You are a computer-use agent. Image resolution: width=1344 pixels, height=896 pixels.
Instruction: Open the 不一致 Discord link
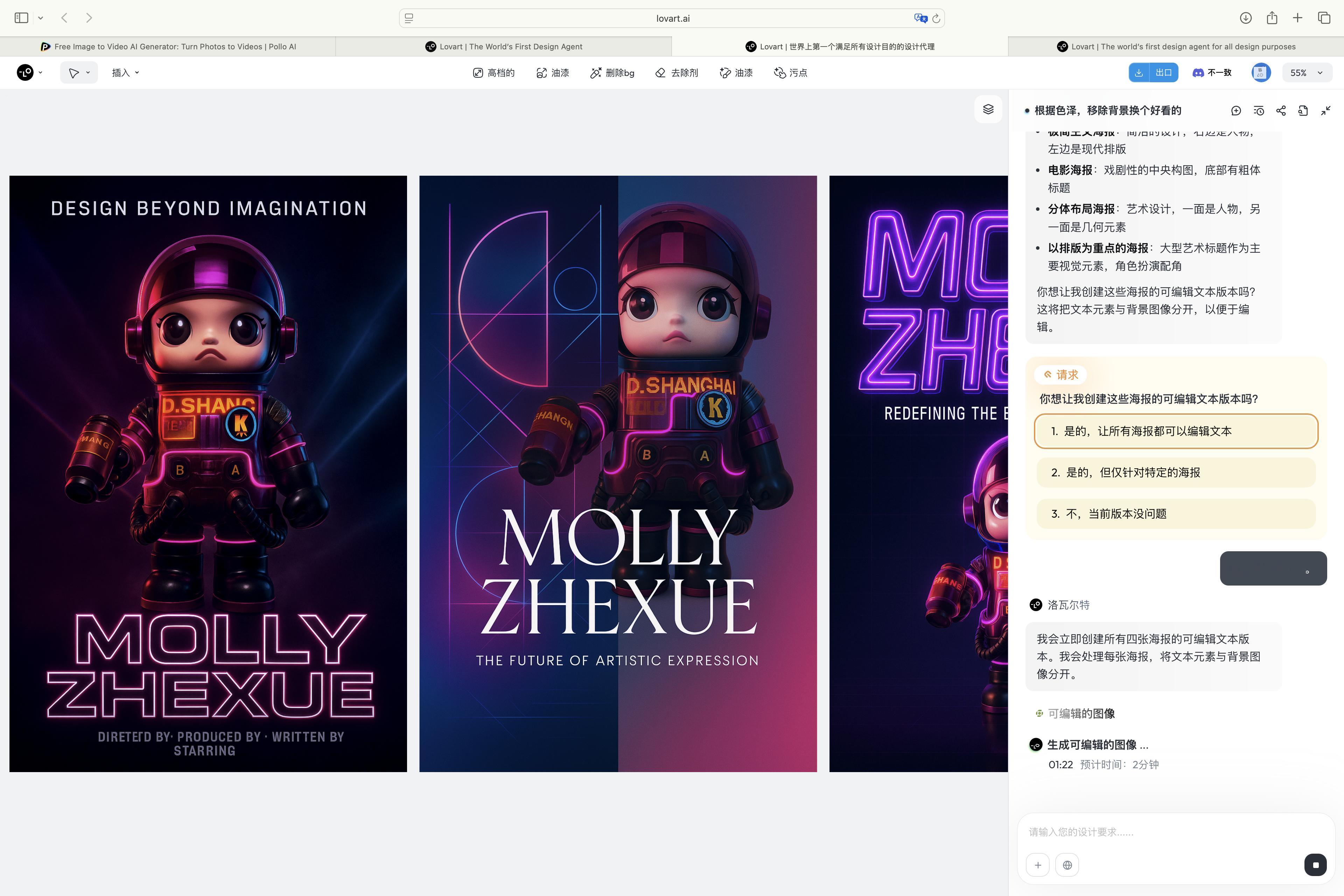(x=1212, y=72)
